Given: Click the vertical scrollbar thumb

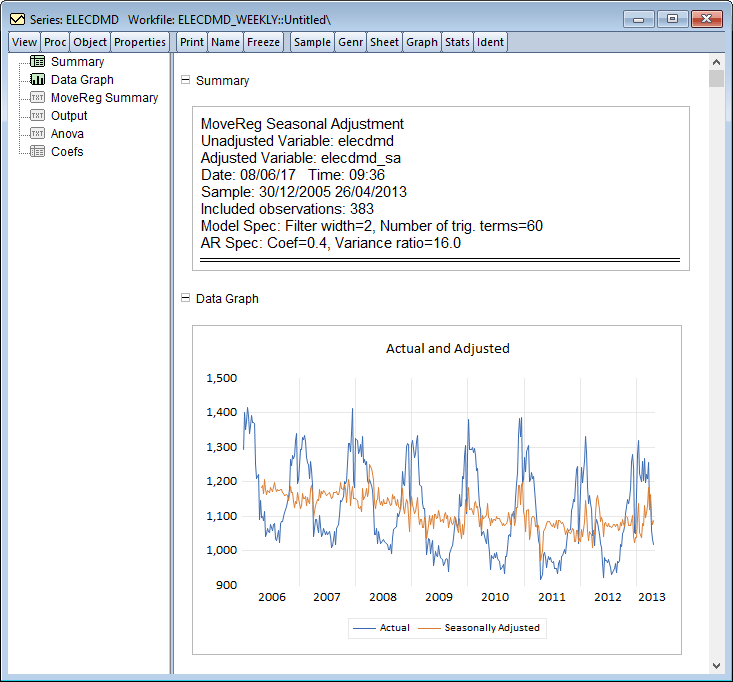Looking at the screenshot, I should click(716, 78).
